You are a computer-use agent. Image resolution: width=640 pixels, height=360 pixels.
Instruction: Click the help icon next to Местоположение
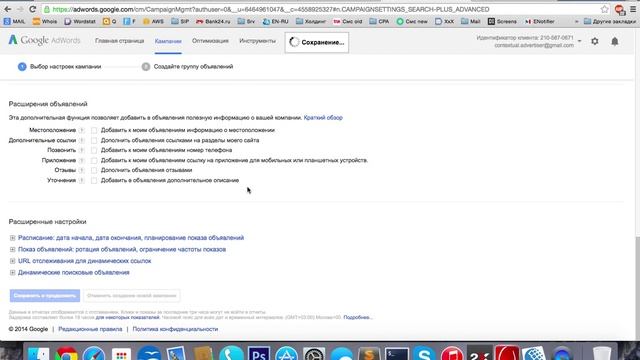(x=82, y=130)
